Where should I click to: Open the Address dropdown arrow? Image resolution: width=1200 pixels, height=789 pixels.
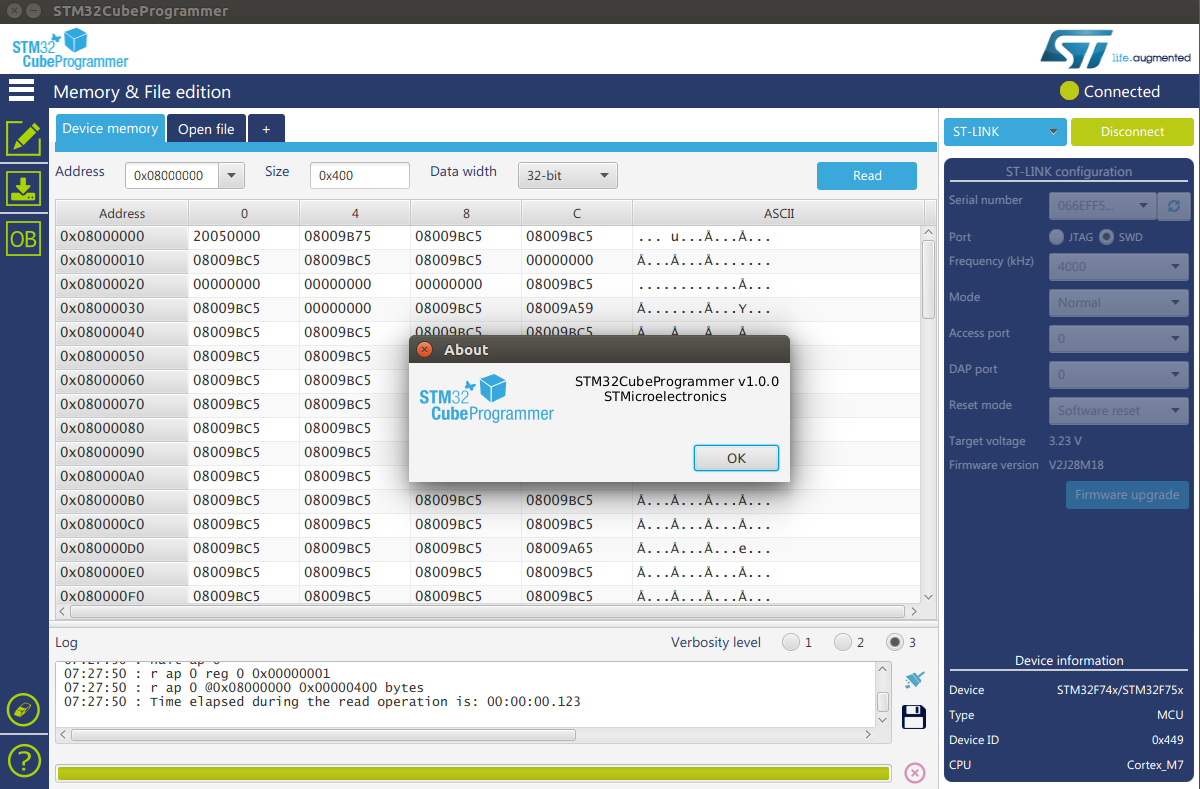(x=231, y=175)
